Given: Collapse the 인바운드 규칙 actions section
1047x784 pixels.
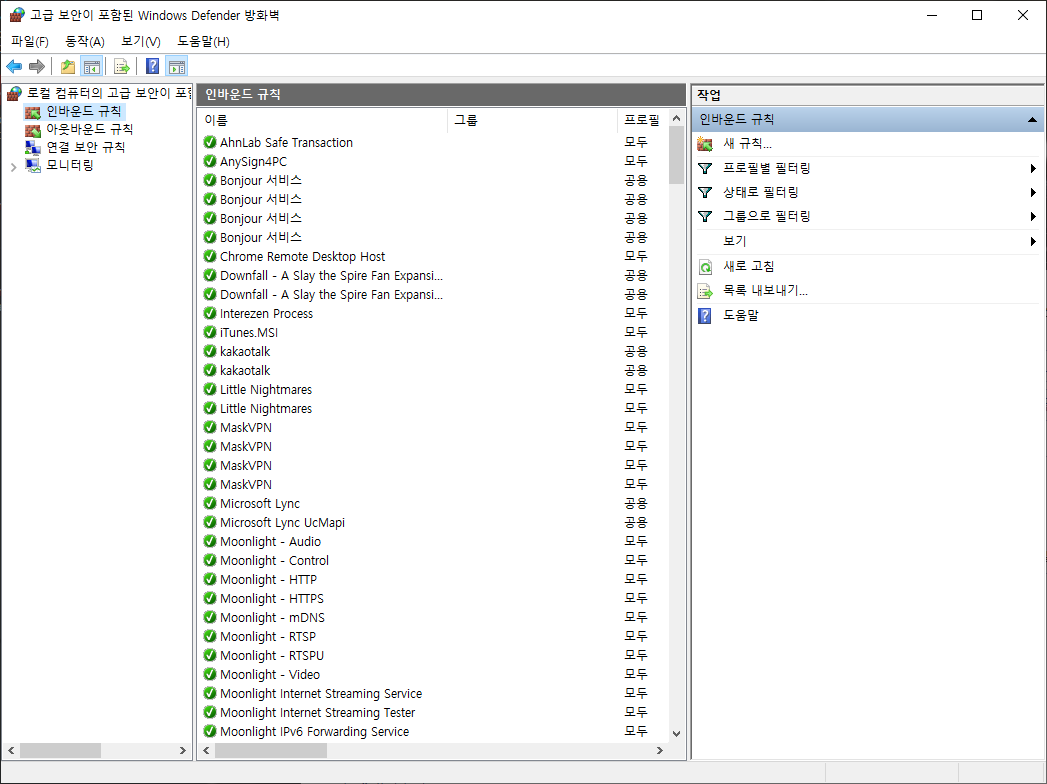Looking at the screenshot, I should pyautogui.click(x=1032, y=120).
